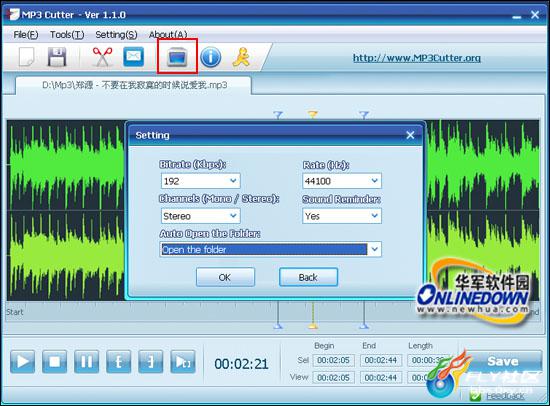Click the Sel Begin time field
Screen dimensions: 550x406
[x=333, y=360]
